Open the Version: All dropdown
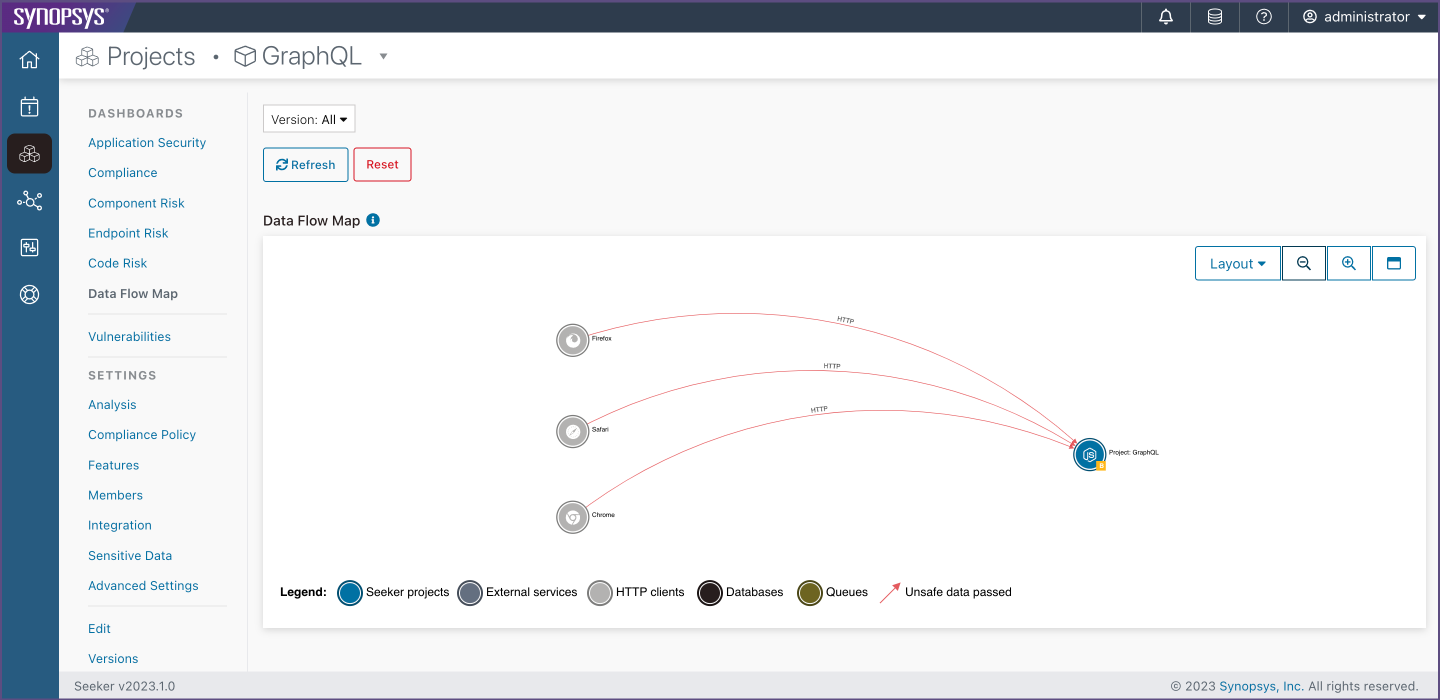This screenshot has height=700, width=1440. (x=309, y=119)
